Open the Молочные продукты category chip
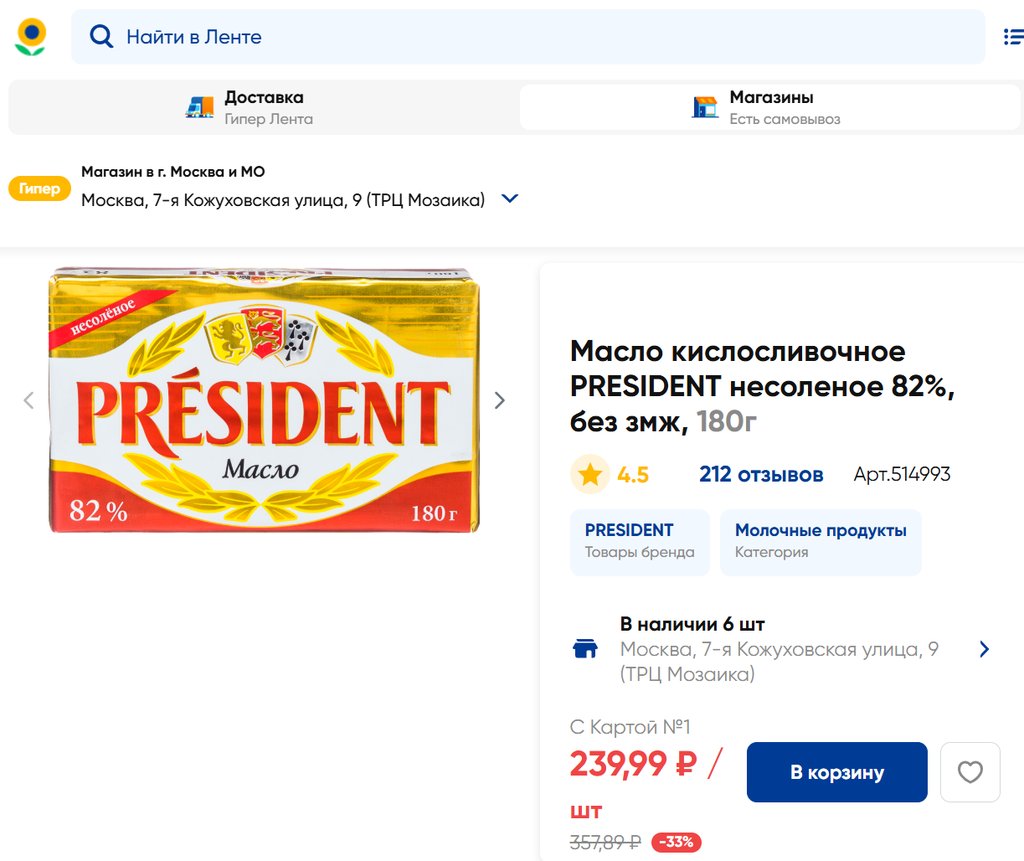The image size is (1024, 861). pyautogui.click(x=820, y=541)
